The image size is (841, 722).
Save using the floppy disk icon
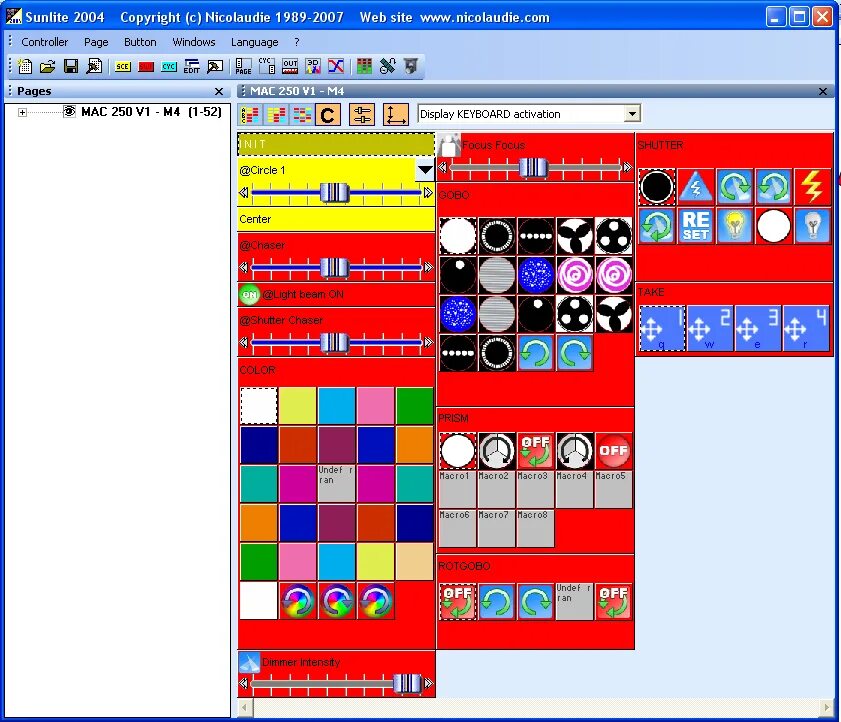(71, 67)
